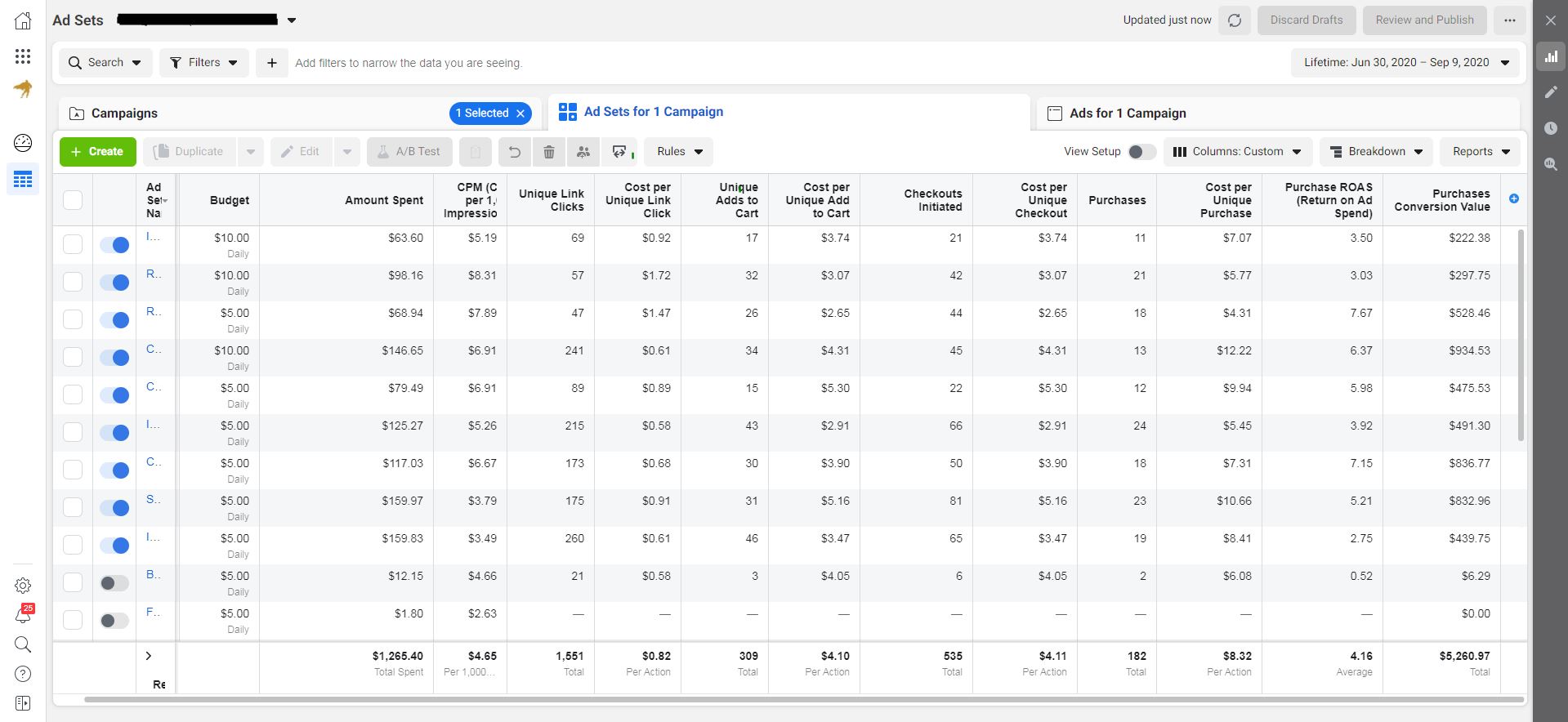The image size is (1568, 722).
Task: Open the Columns: Custom dropdown
Action: pyautogui.click(x=1238, y=152)
